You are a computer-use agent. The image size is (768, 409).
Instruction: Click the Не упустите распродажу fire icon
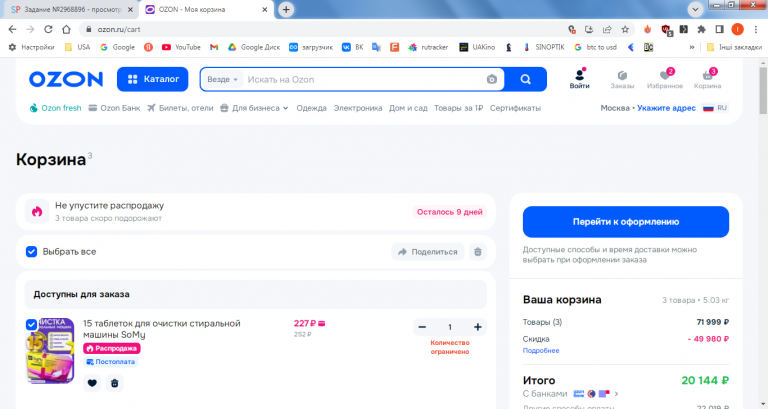pos(37,212)
